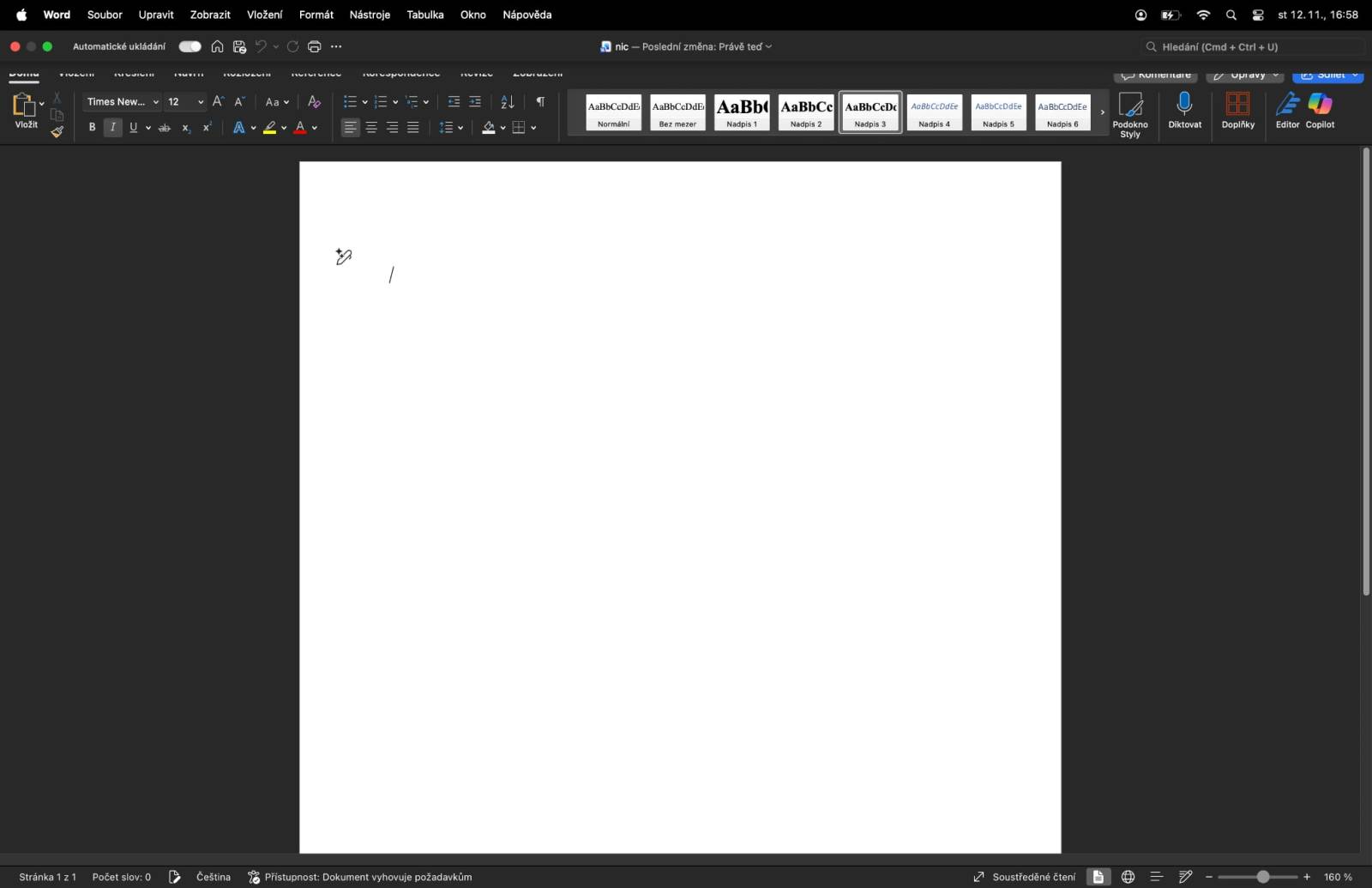Toggle italic formatting
The height and width of the screenshot is (888, 1372).
click(x=112, y=127)
